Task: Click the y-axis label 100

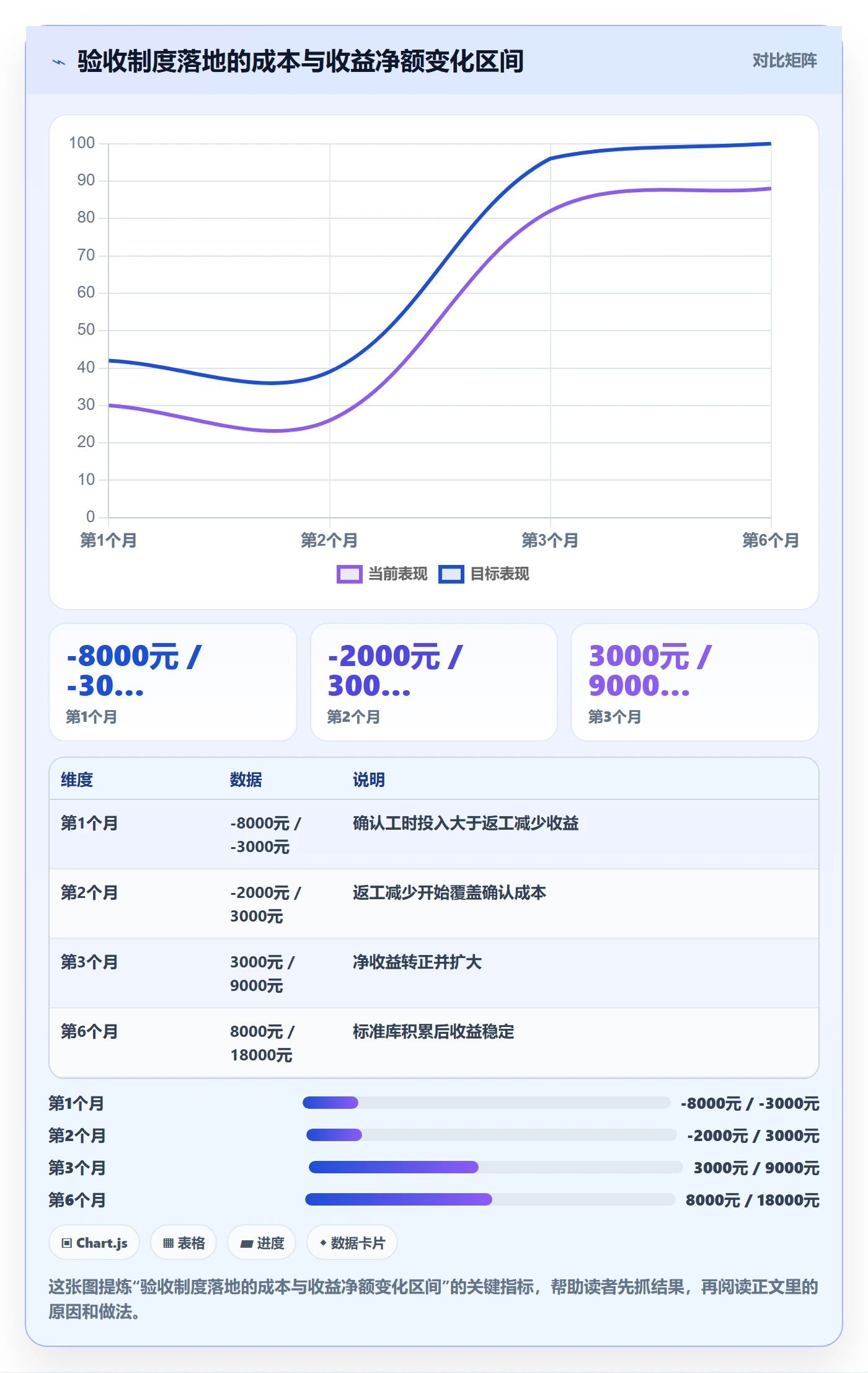Action: [x=82, y=143]
